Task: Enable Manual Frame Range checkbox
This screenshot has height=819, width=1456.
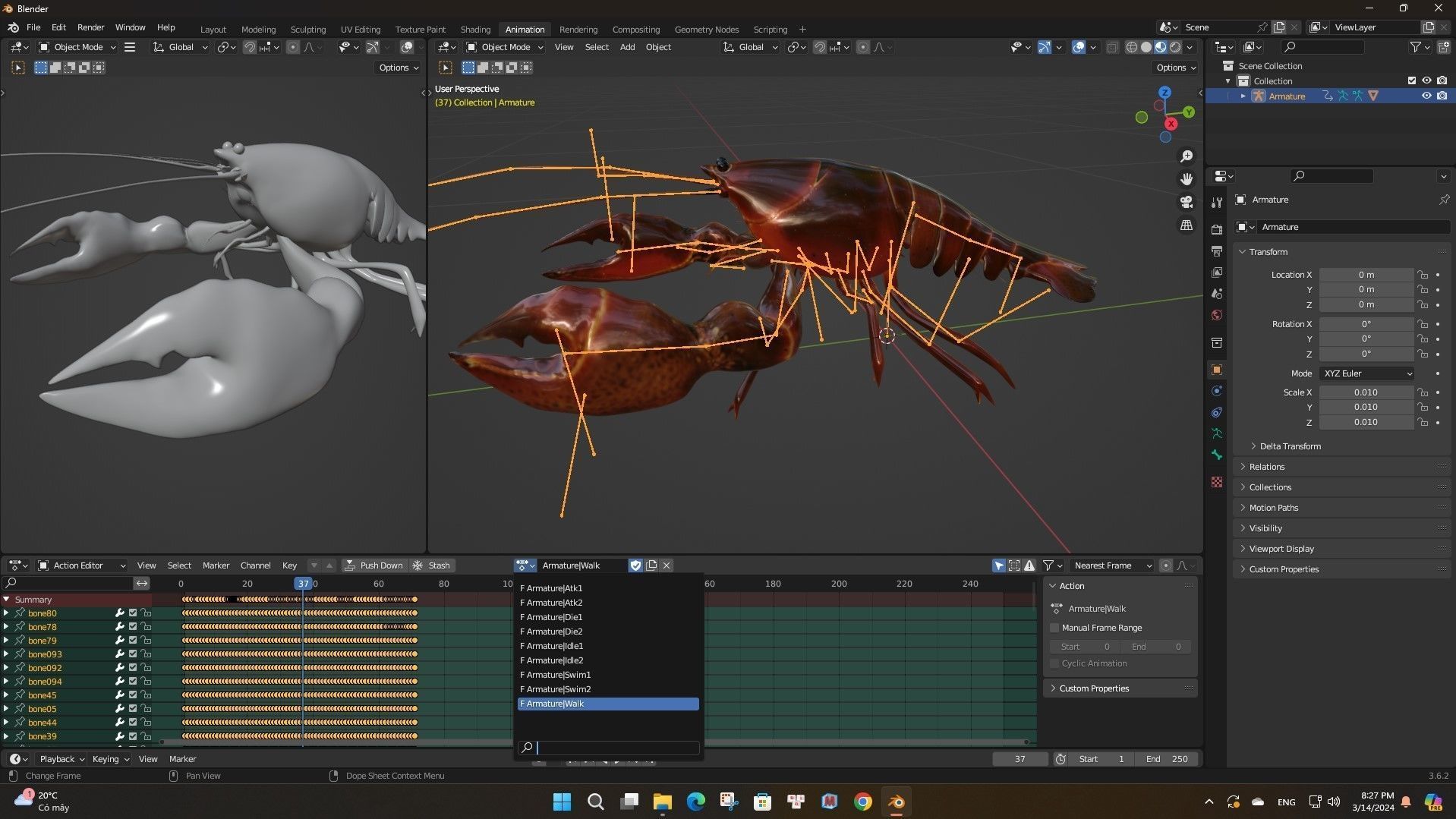Action: pos(1054,628)
